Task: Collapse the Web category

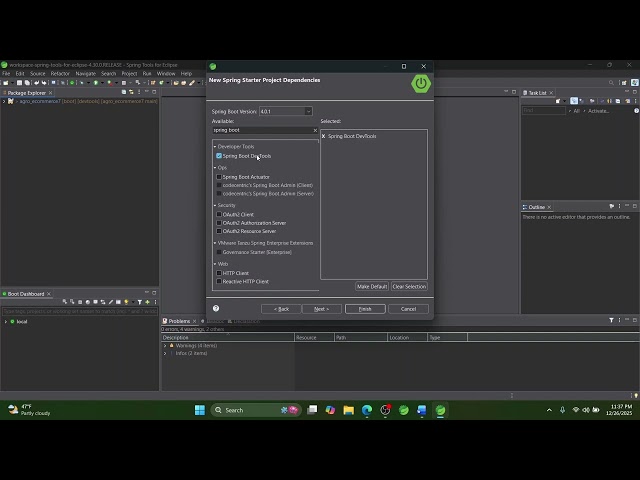Action: click(215, 264)
